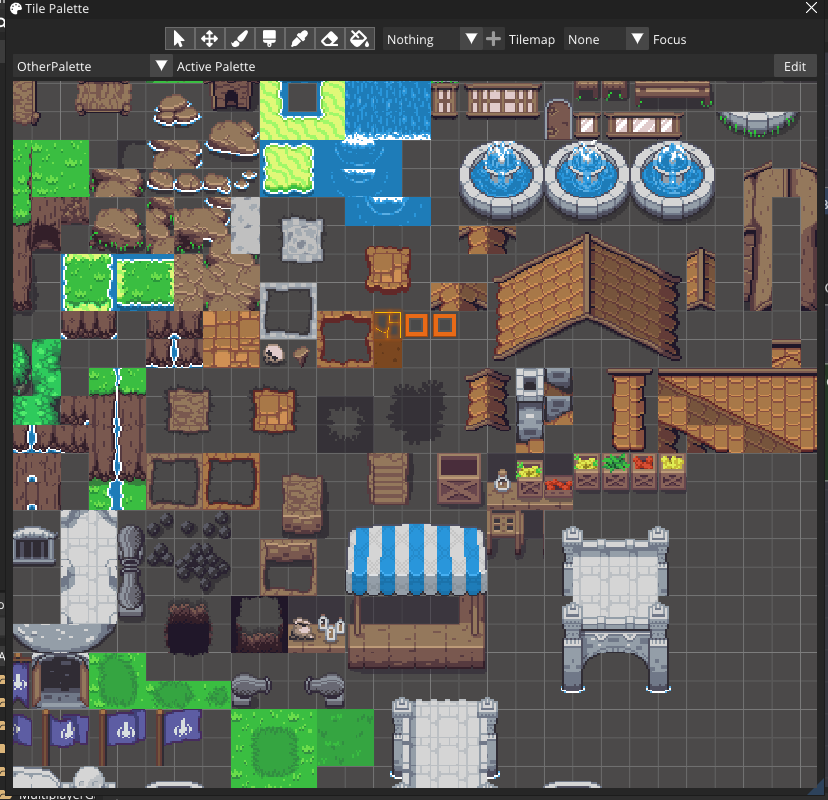Image resolution: width=828 pixels, height=800 pixels.
Task: Open the None focus mode dropdown
Action: 606,39
